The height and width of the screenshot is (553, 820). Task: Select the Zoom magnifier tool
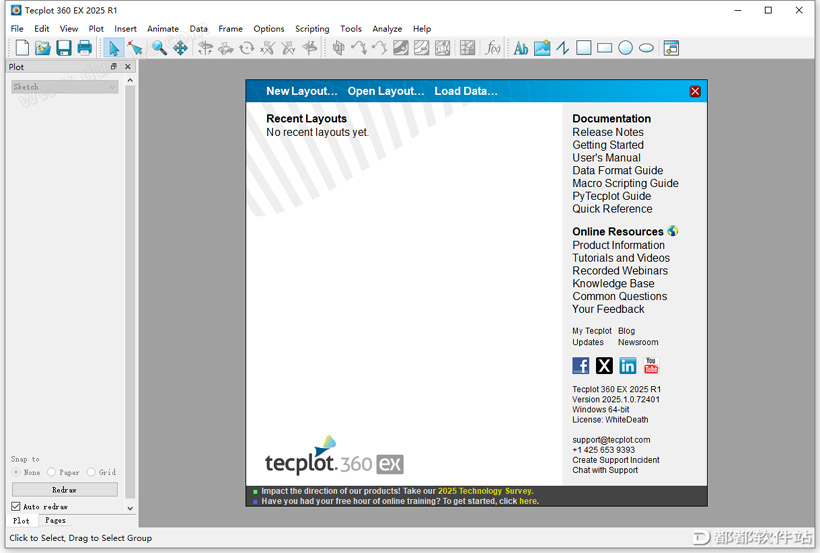click(159, 48)
